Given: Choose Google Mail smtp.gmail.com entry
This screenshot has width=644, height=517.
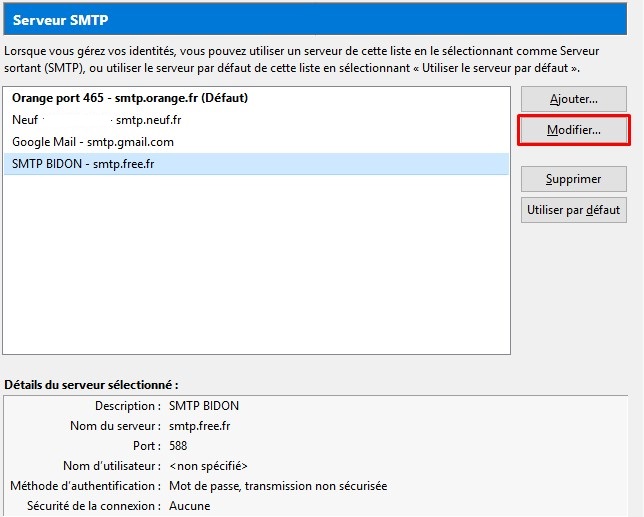Looking at the screenshot, I should coord(256,142).
